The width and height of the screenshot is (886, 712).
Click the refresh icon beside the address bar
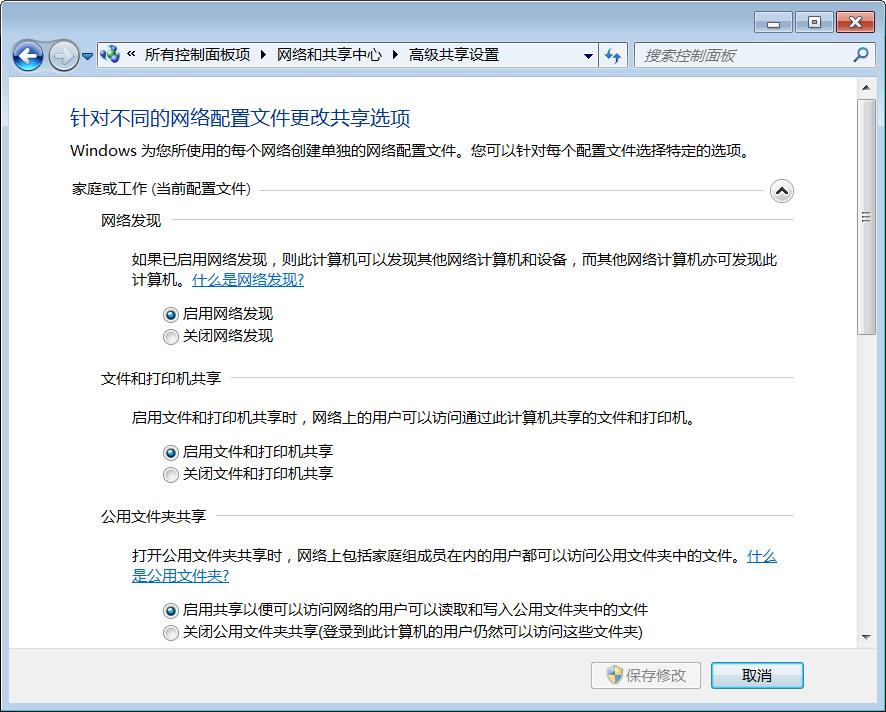(613, 55)
